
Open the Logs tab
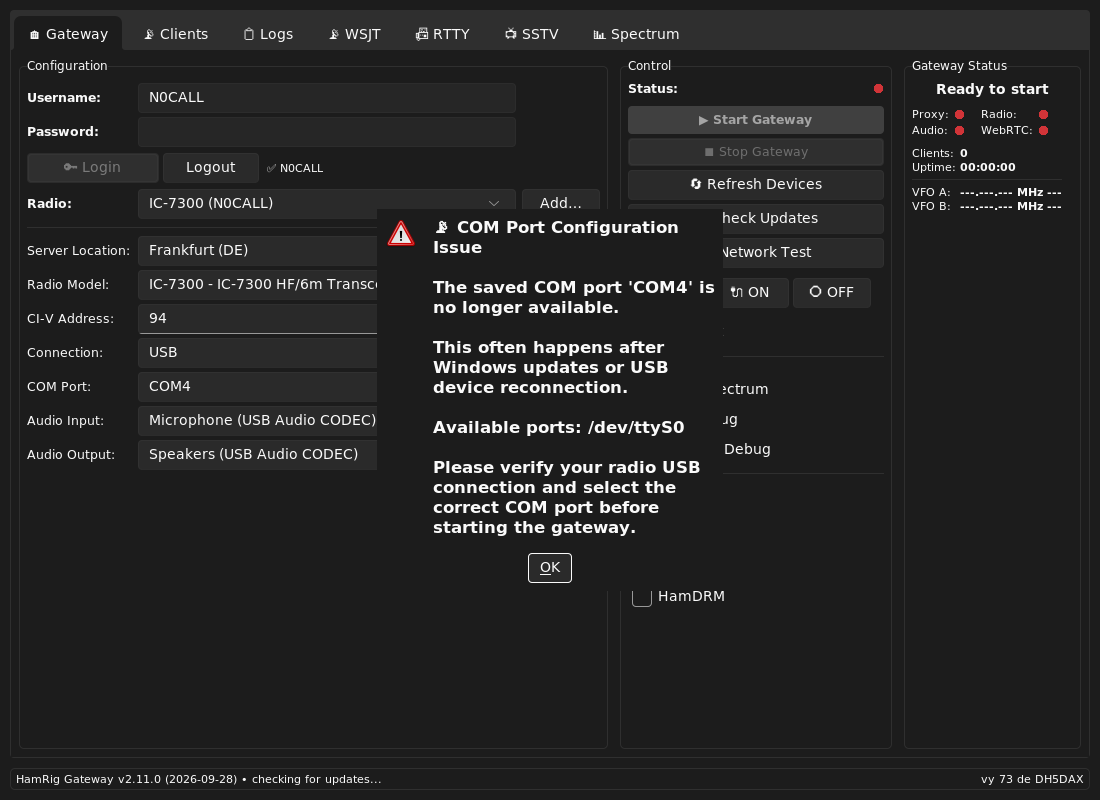click(268, 34)
